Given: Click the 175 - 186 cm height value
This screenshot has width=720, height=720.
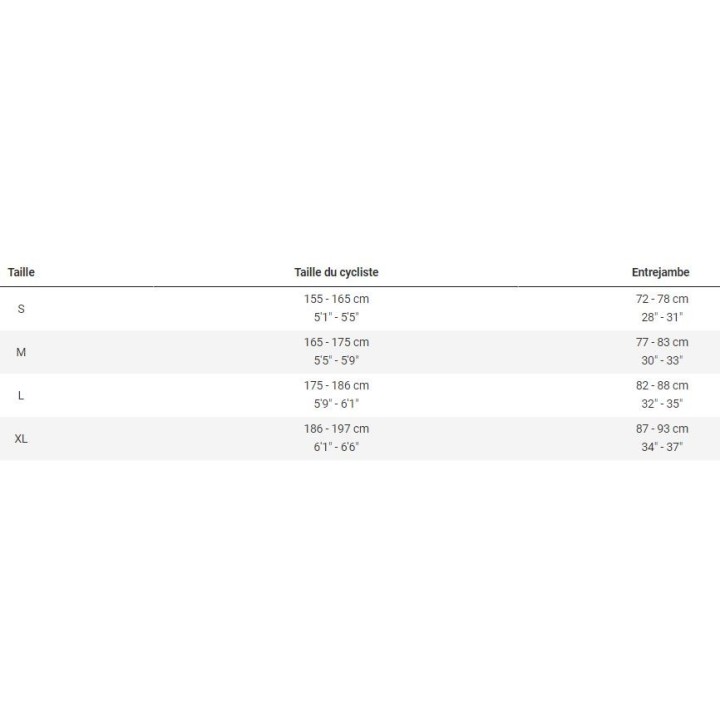Looking at the screenshot, I should [336, 385].
